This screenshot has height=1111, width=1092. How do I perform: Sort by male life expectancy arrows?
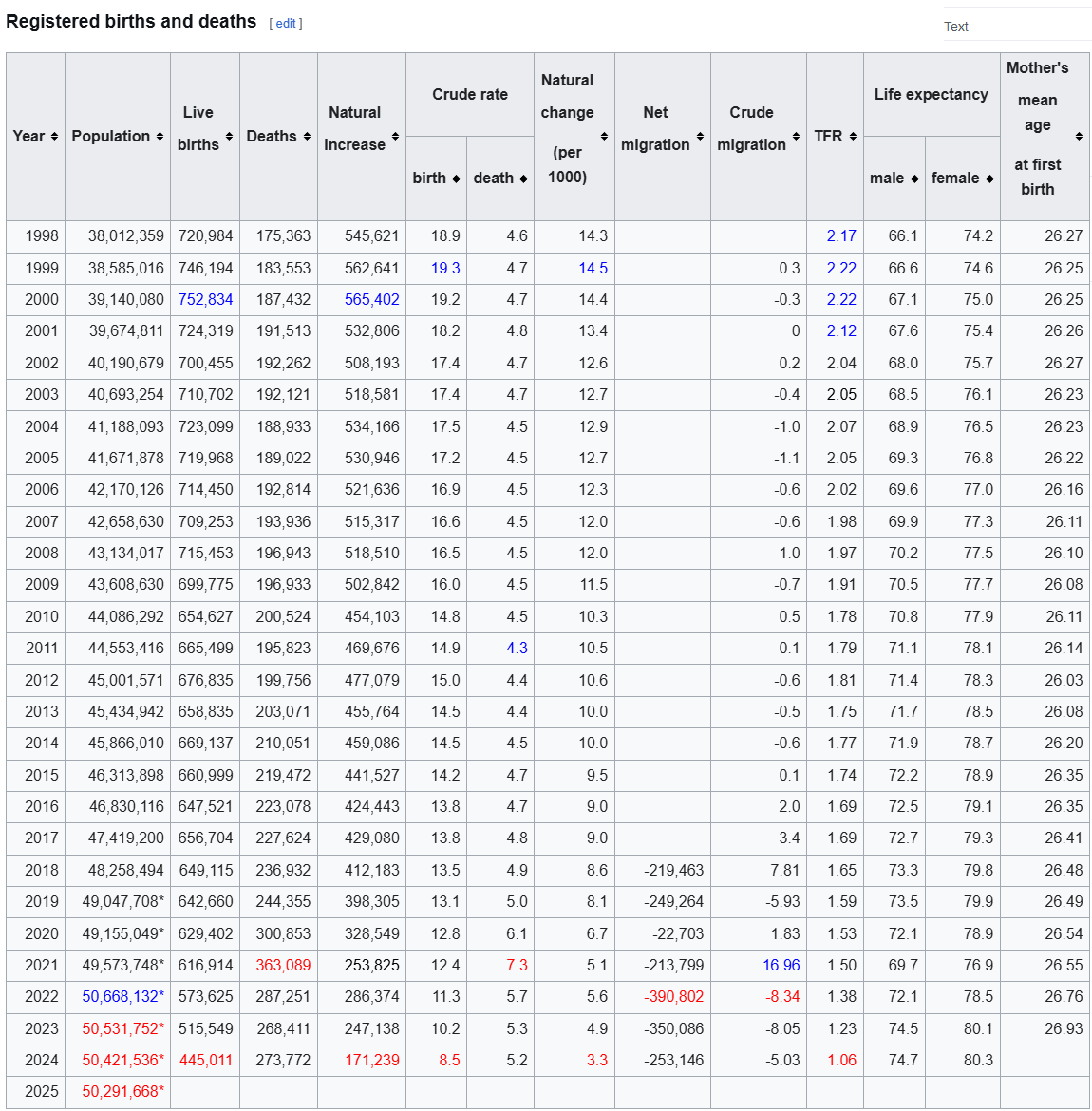click(x=914, y=179)
